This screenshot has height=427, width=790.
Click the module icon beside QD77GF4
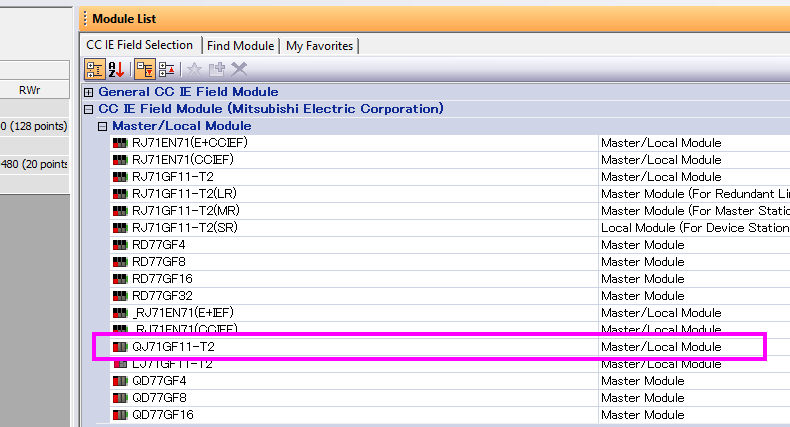coord(120,381)
